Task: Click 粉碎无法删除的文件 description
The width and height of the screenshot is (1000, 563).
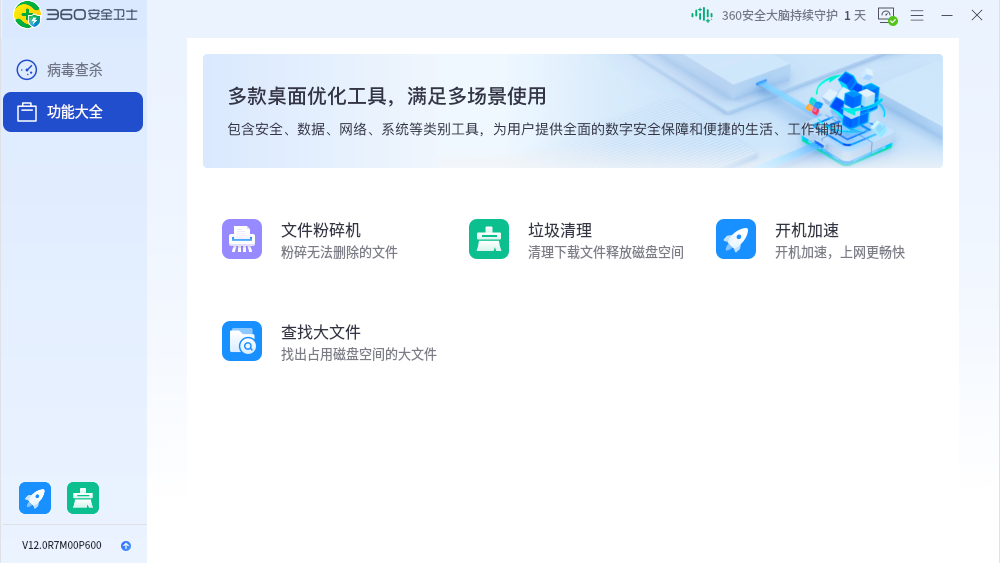Action: [339, 252]
